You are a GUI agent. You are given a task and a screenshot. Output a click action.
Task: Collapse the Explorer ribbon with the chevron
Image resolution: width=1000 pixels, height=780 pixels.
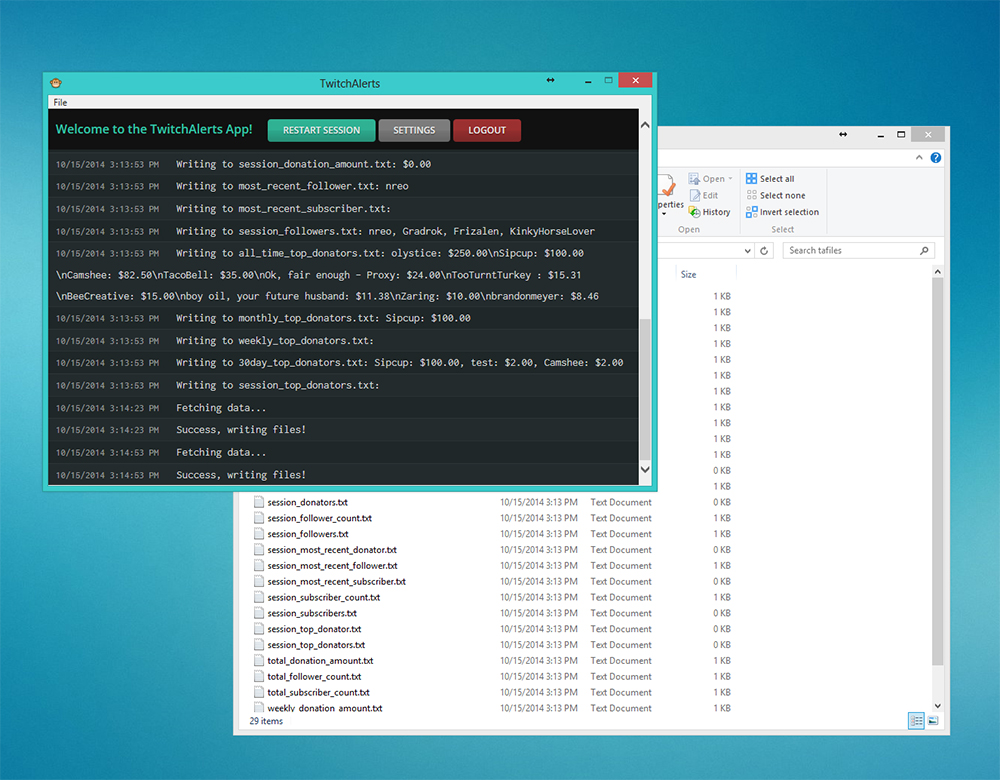[919, 158]
